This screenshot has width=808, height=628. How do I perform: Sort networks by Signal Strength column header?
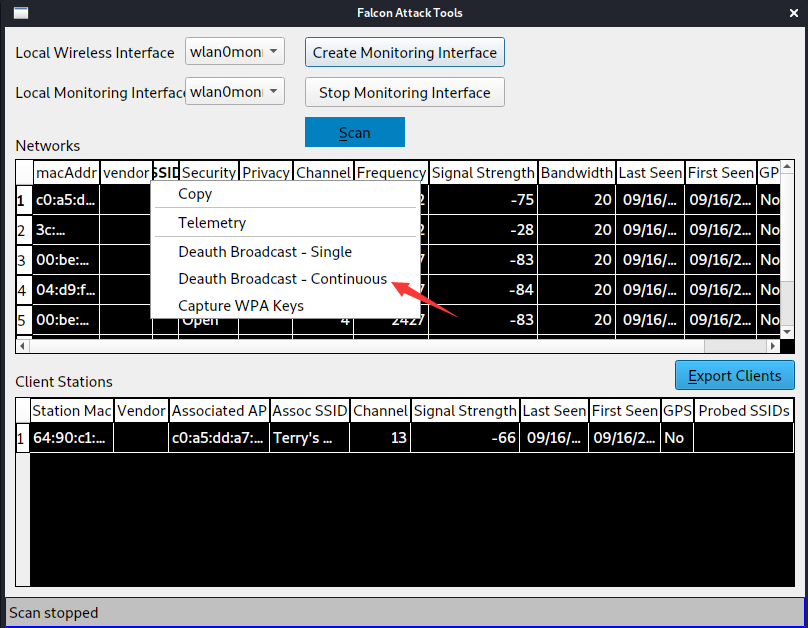point(483,173)
